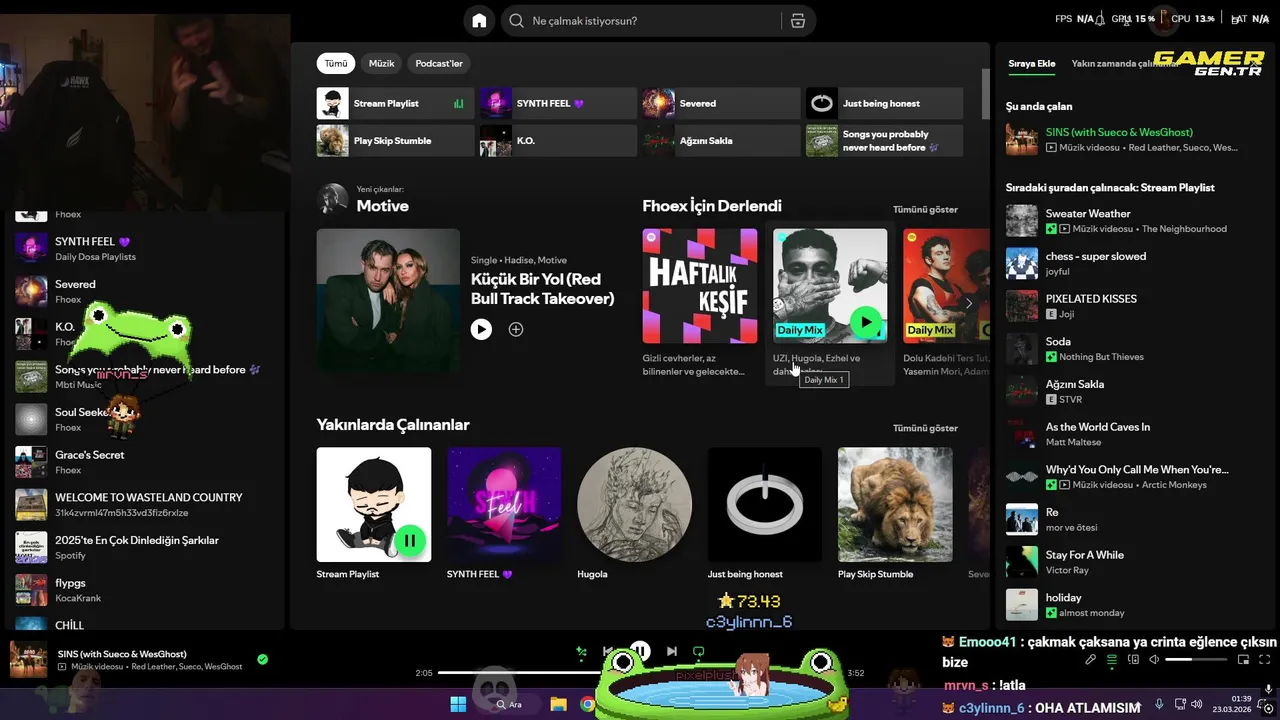Viewport: 1280px width, 720px height.
Task: Open system tray volume icon
Action: coord(1198,704)
